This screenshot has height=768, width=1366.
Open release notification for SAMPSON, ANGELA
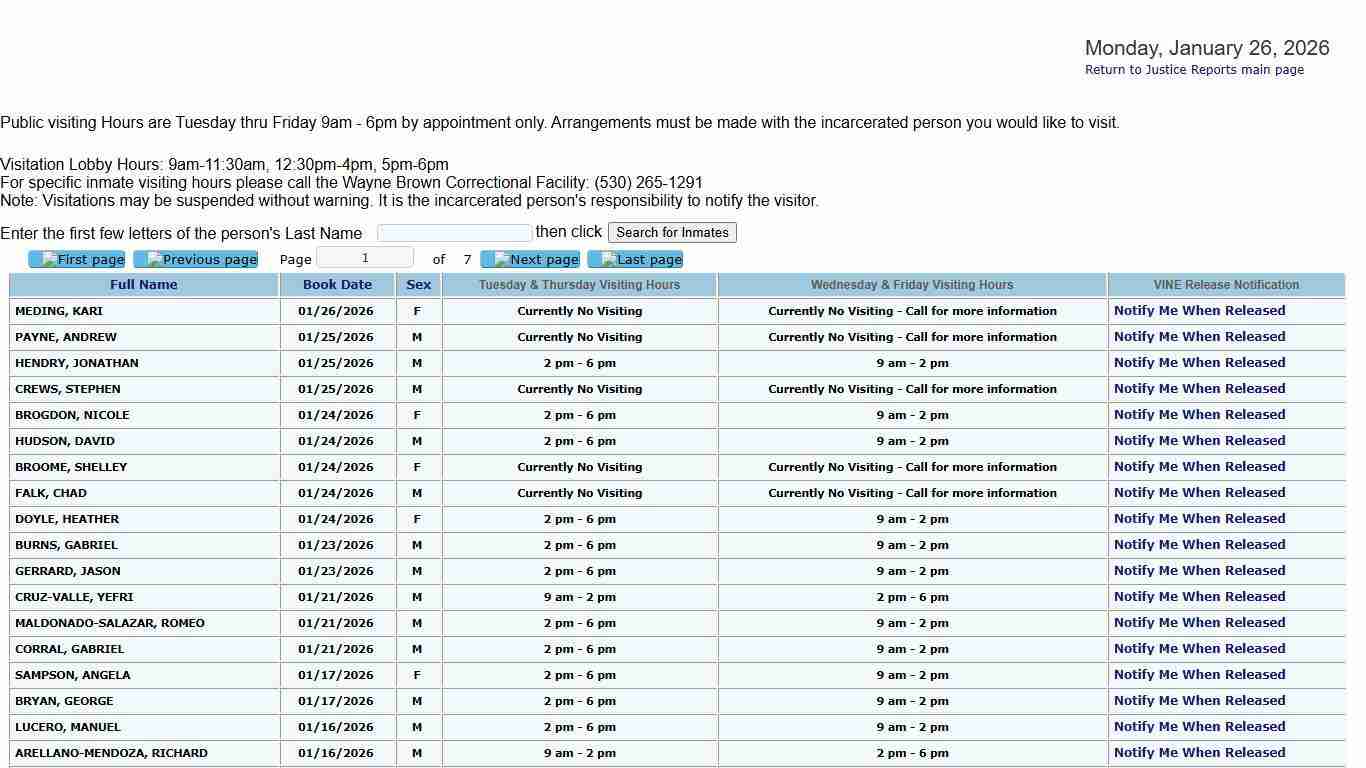point(1199,675)
